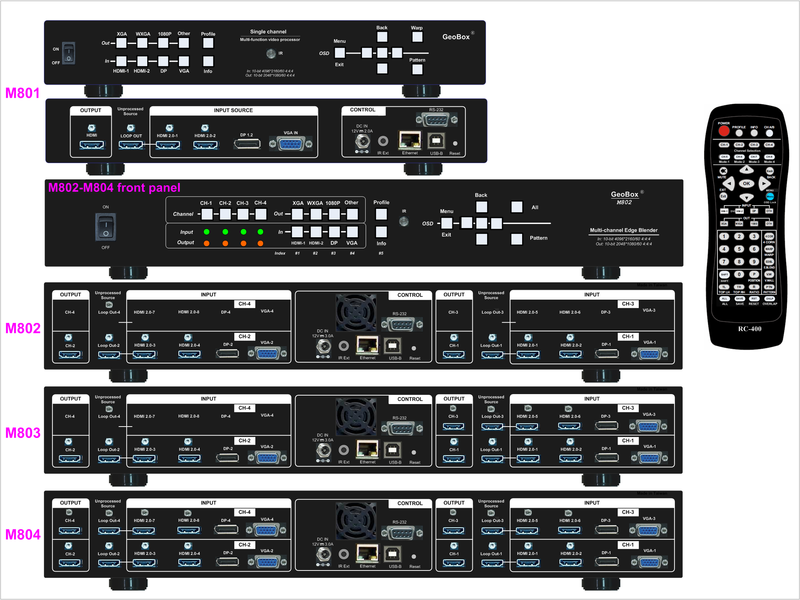This screenshot has height=600, width=800.
Task: Click the VGA-3 connector on M803 rear panel
Action: 648,426
